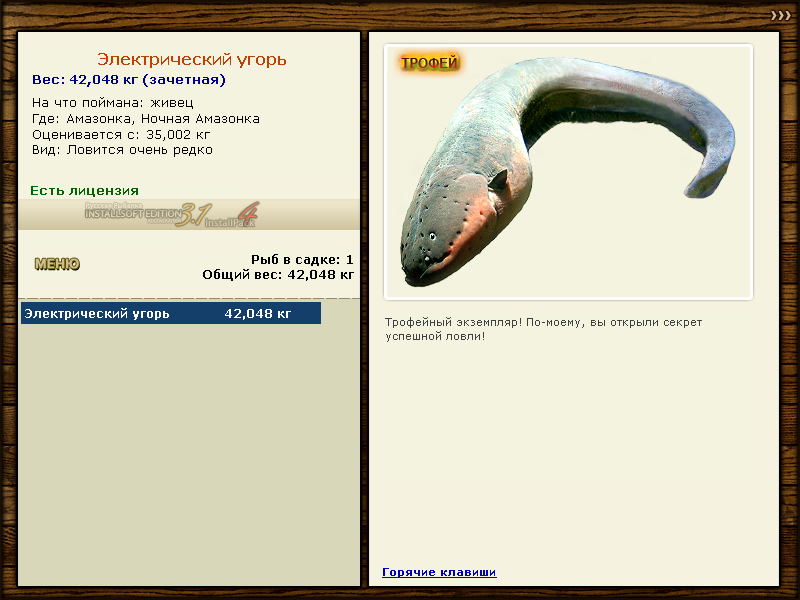Open the МЕНЮ button

pyautogui.click(x=57, y=264)
